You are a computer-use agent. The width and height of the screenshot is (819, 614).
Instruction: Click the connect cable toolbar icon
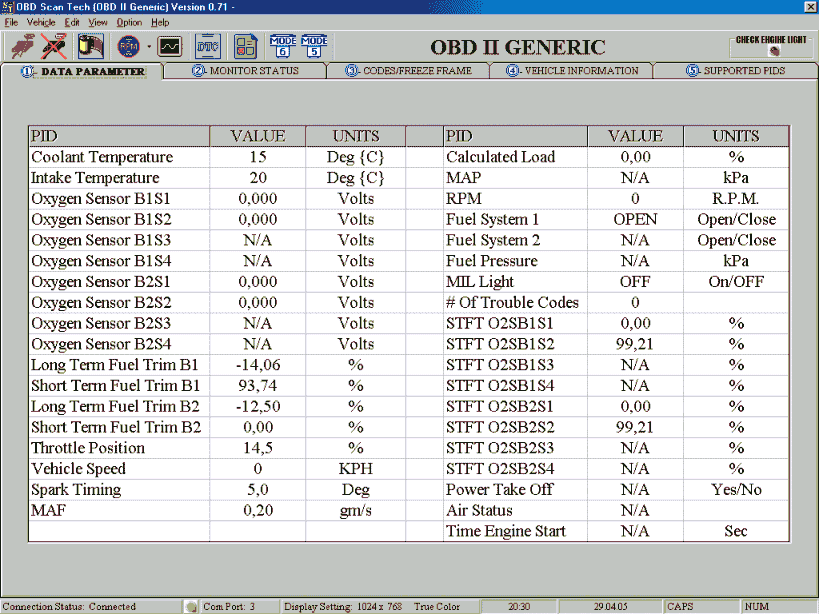click(x=23, y=45)
